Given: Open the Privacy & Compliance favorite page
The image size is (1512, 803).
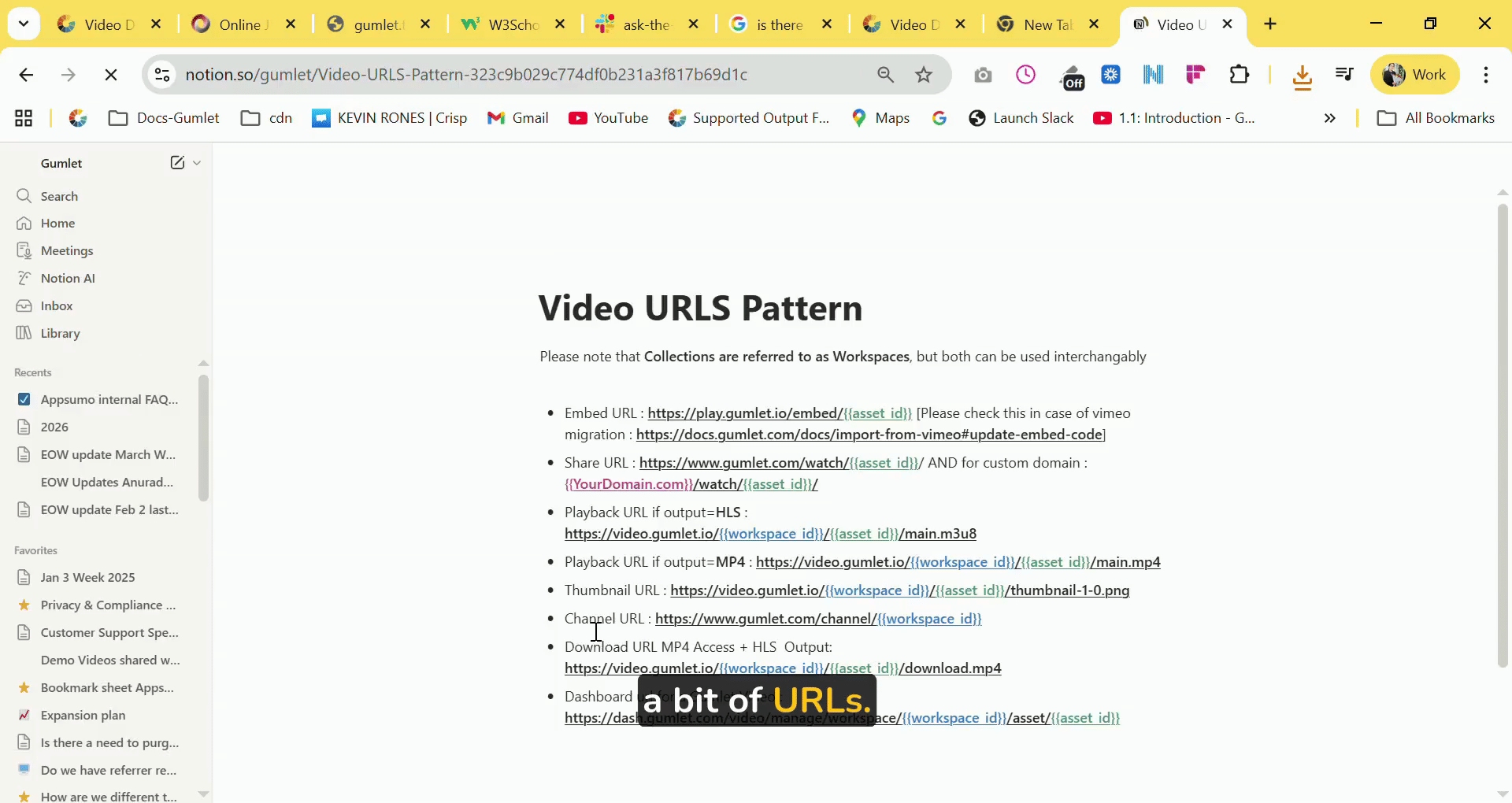Looking at the screenshot, I should (x=108, y=605).
